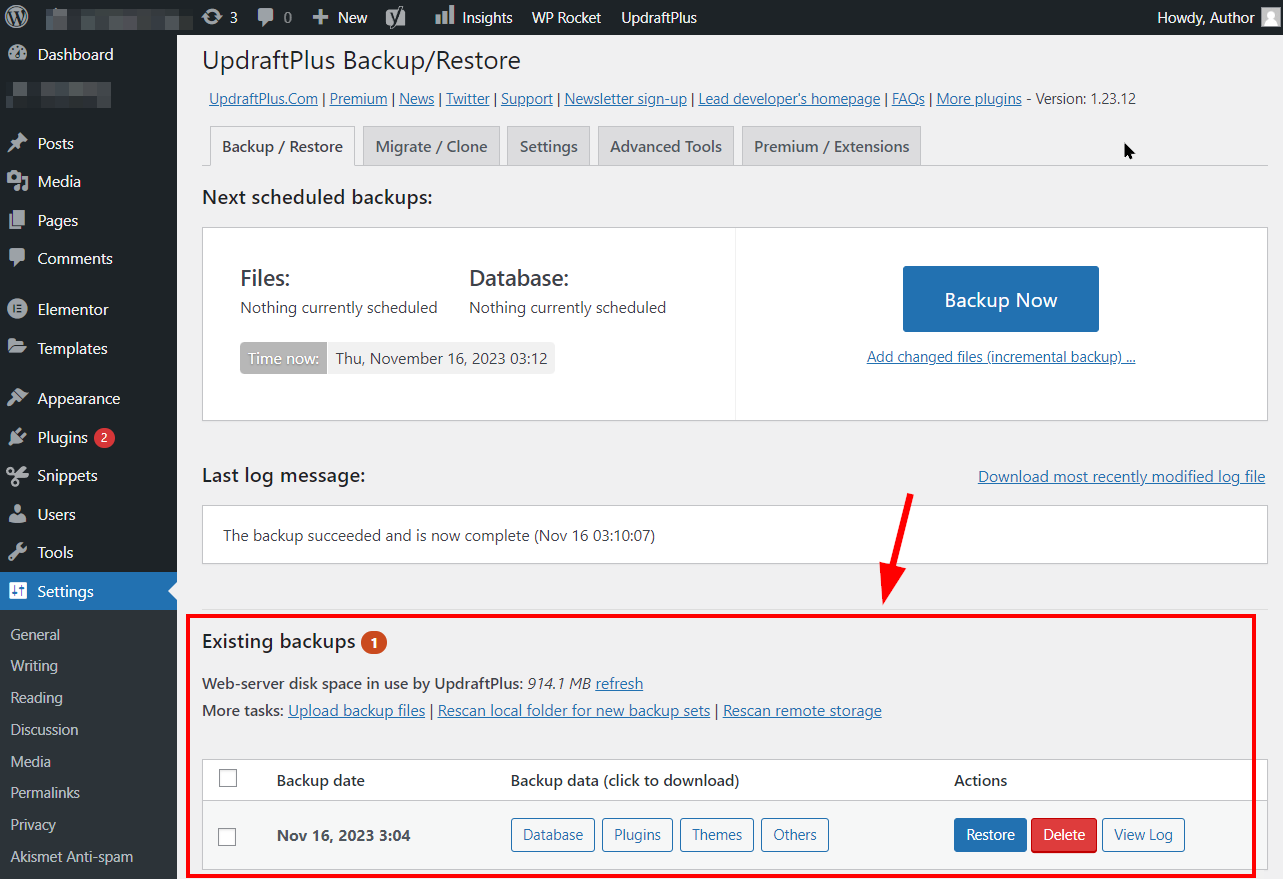
Task: Open WP Rocket in the admin bar
Action: click(x=566, y=17)
